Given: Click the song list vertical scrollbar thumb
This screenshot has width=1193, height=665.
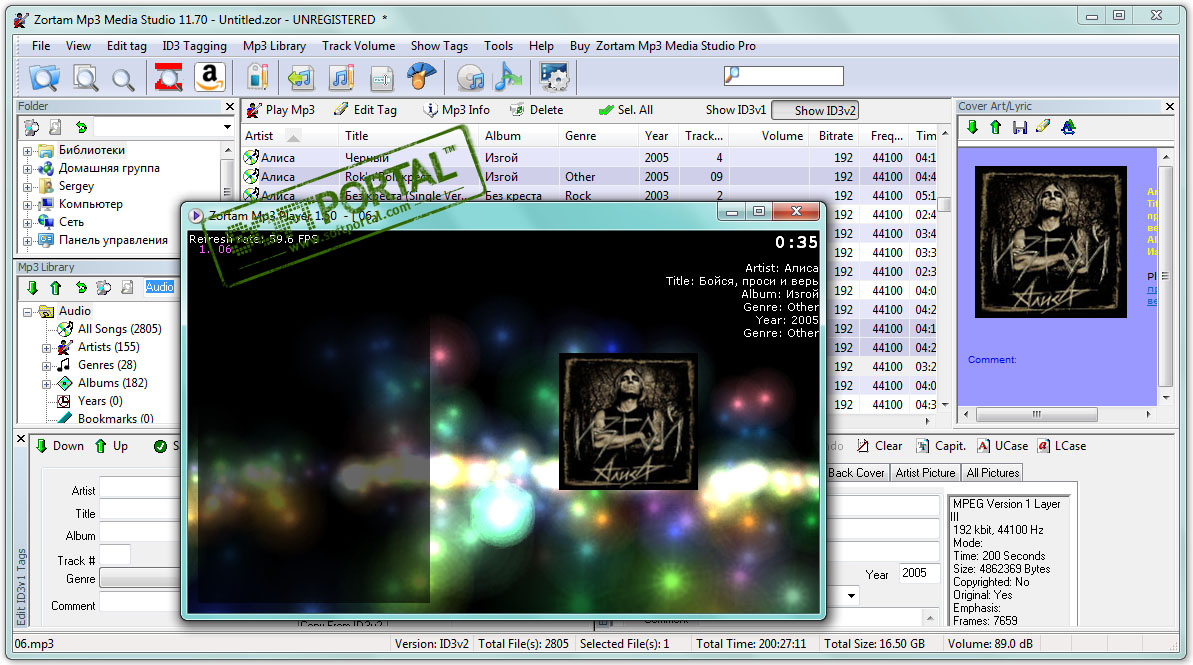Looking at the screenshot, I should click(944, 204).
